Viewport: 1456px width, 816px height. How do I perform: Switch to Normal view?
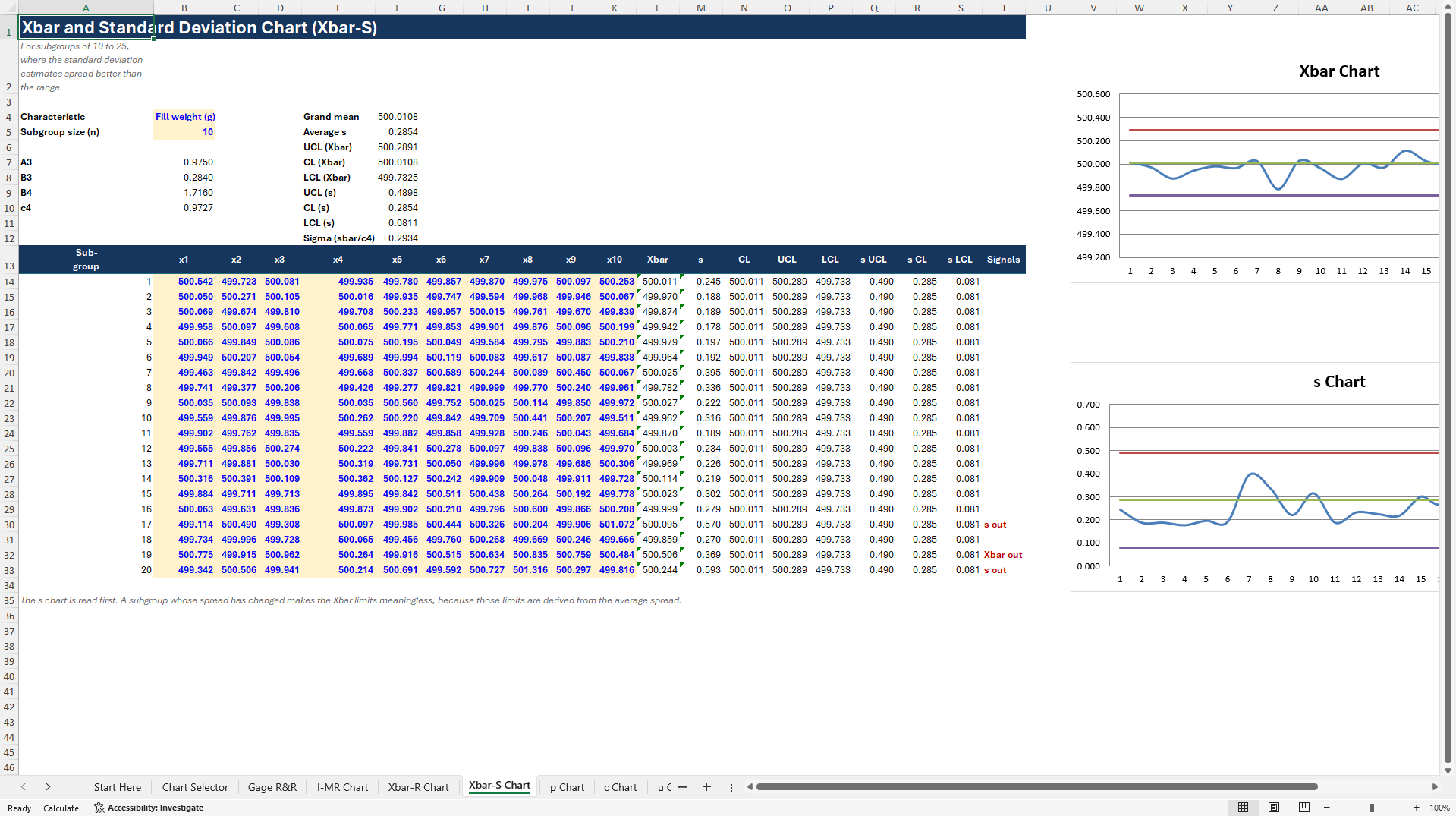[x=1243, y=808]
